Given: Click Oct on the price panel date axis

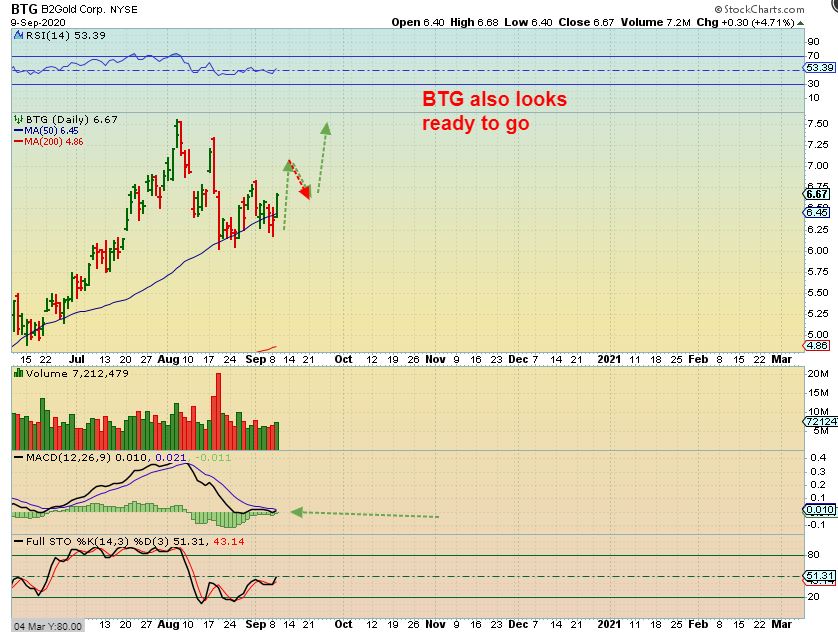Looking at the screenshot, I should (343, 360).
